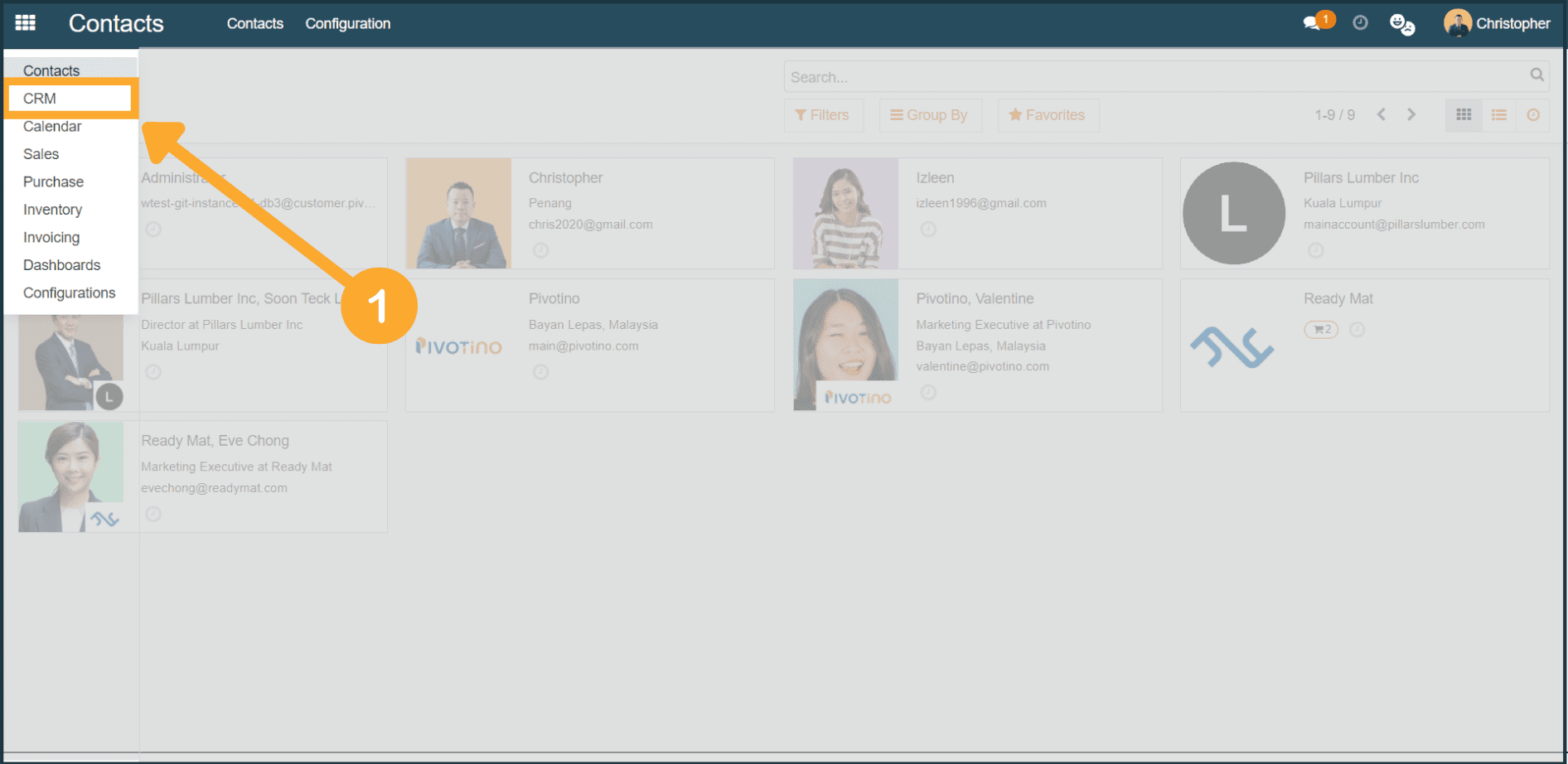The height and width of the screenshot is (764, 1568).
Task: Open the apps grid menu icon
Action: click(x=25, y=23)
